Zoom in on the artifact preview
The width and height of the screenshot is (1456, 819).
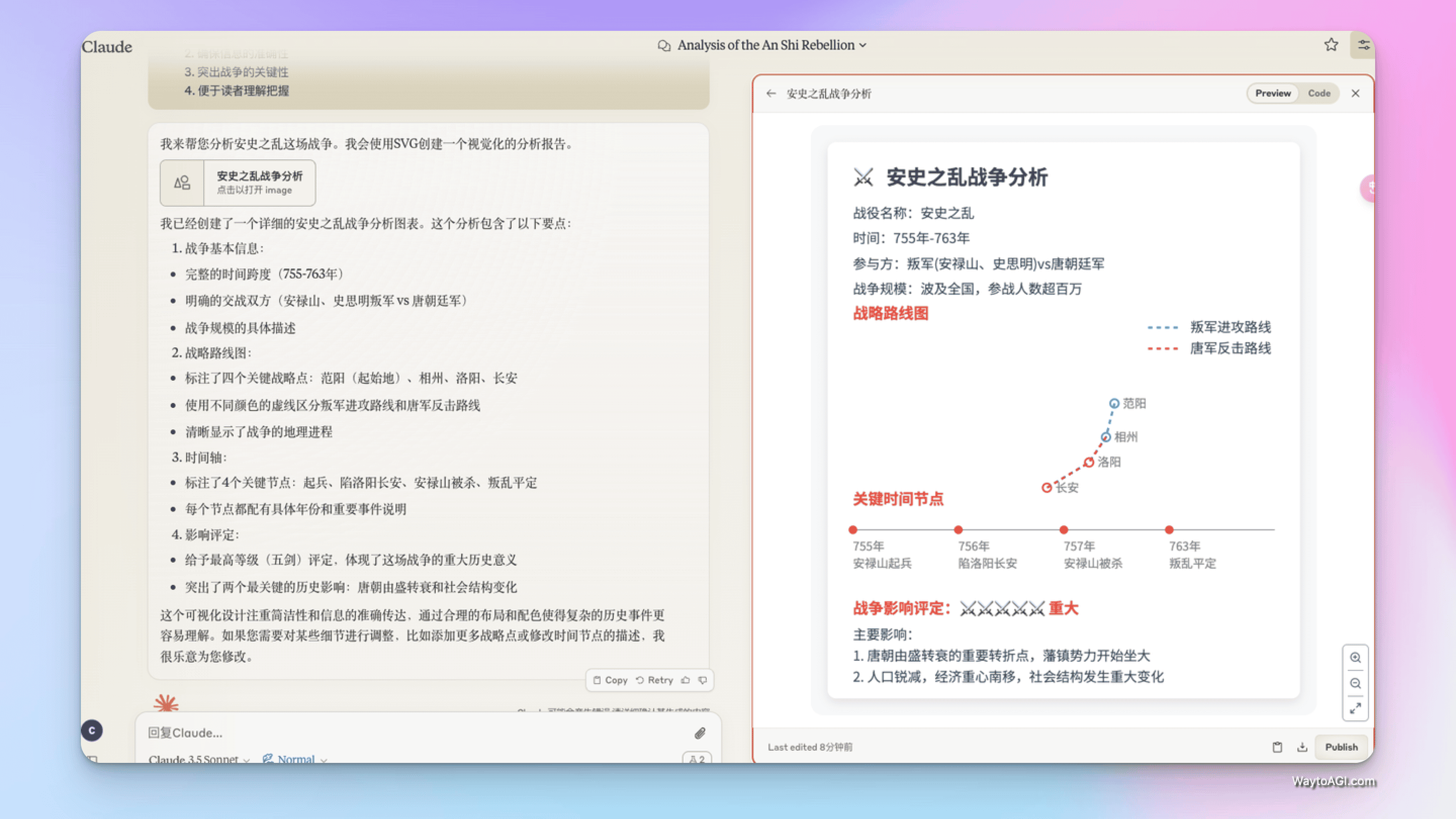tap(1355, 657)
